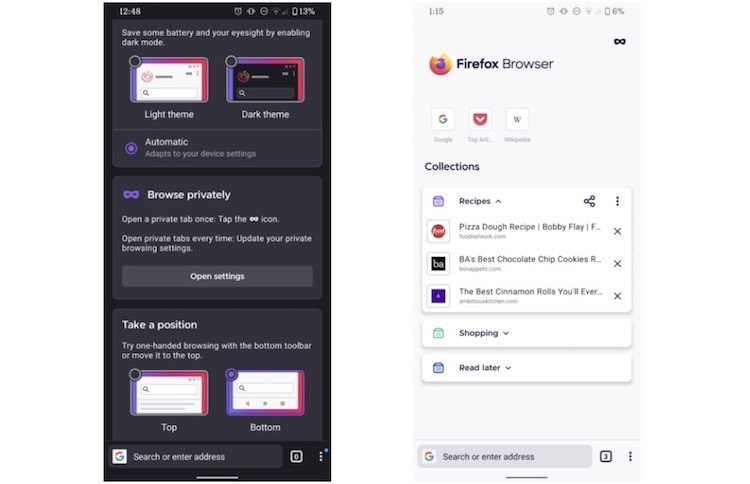Open the three-dot menu in the light toolbar
The height and width of the screenshot is (484, 750).
(630, 457)
